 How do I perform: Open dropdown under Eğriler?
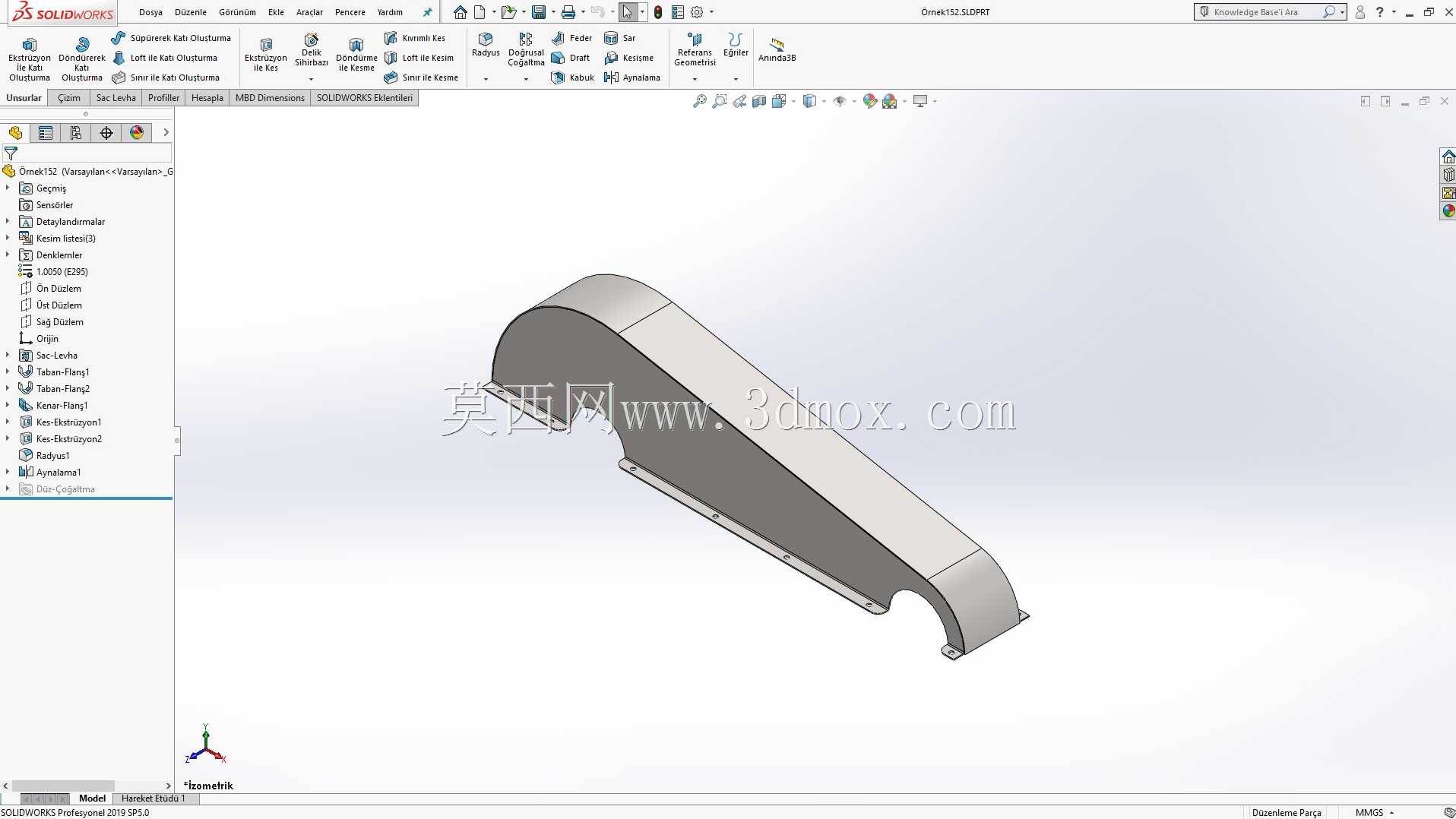pos(736,79)
